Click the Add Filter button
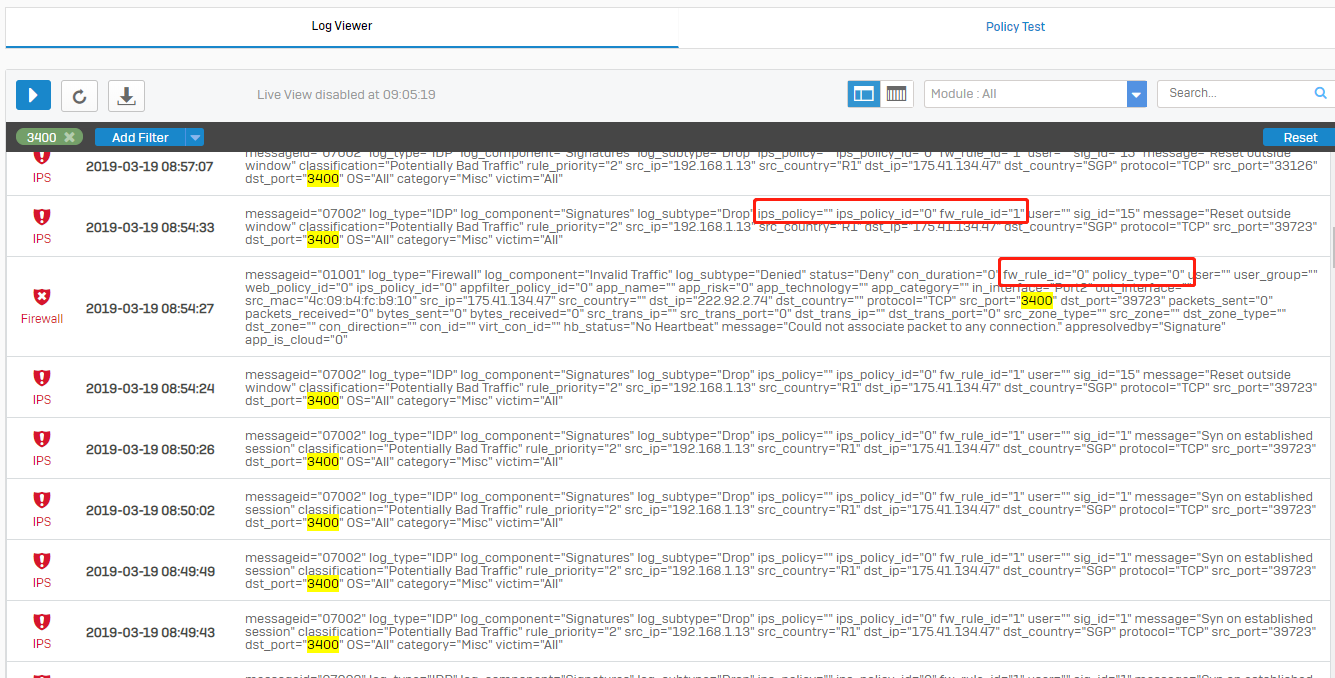This screenshot has width=1335, height=678. [140, 137]
